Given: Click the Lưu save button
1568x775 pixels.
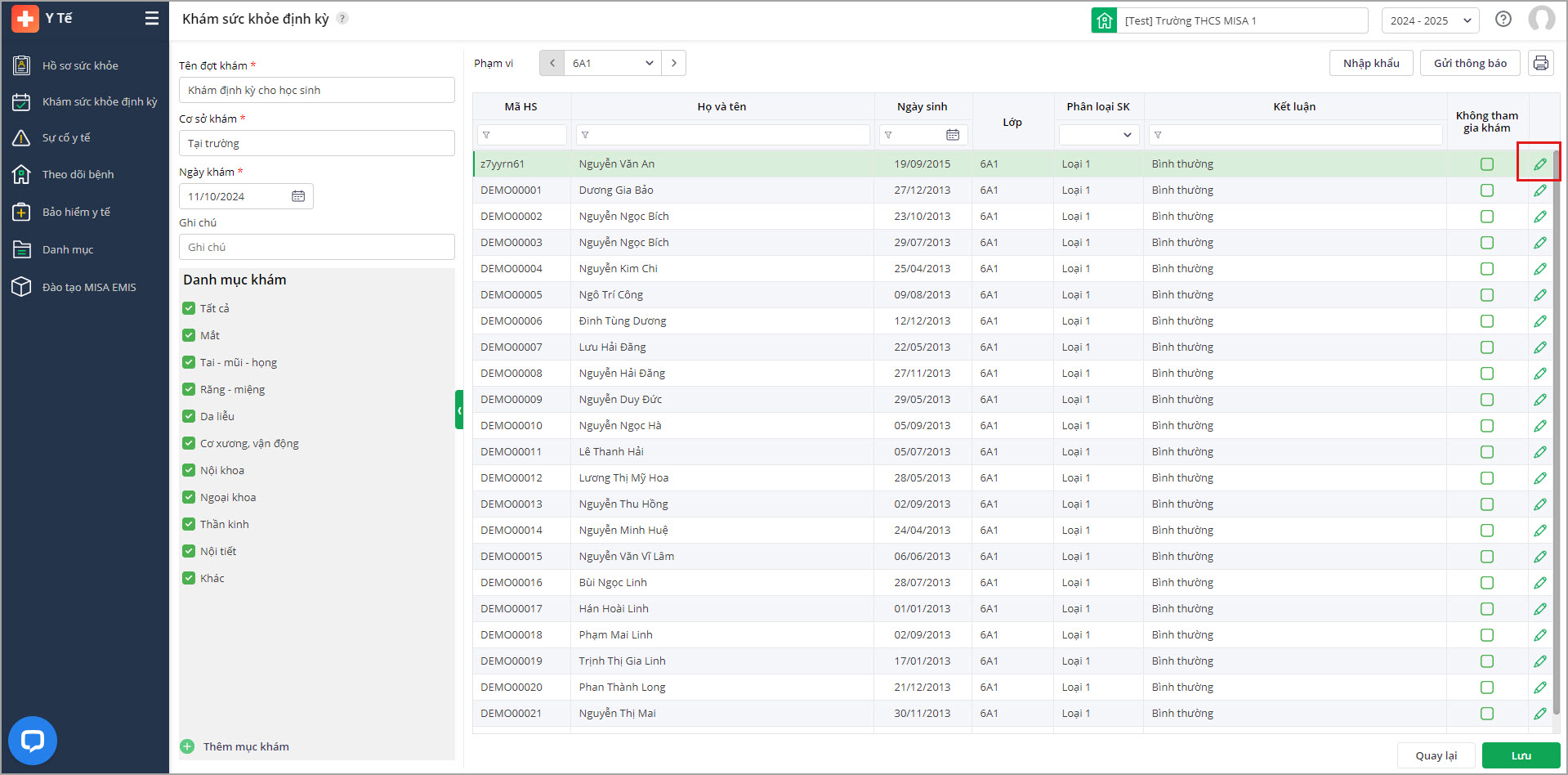Looking at the screenshot, I should [1520, 755].
